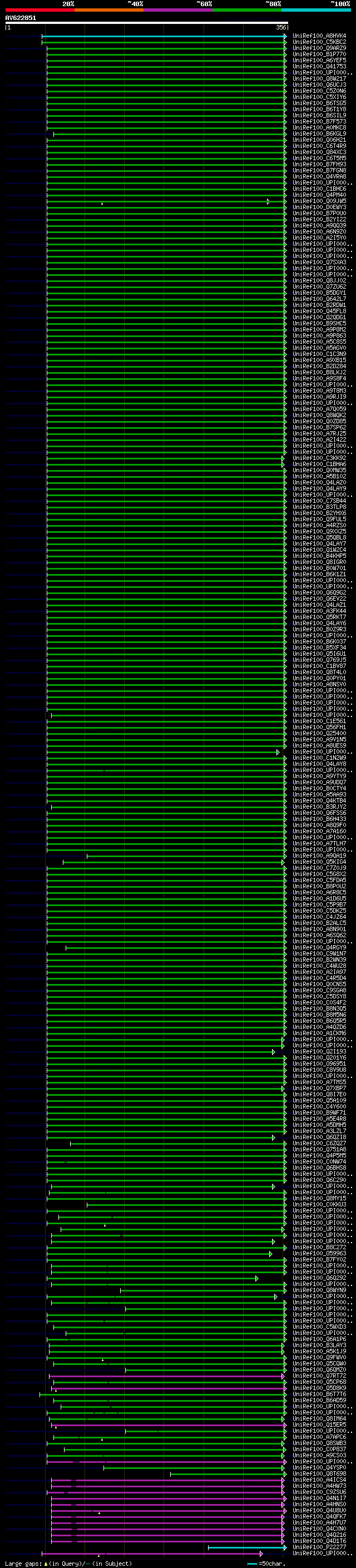This screenshot has height=1568, width=356.
Task: Open hit UniRef100_A6YEF5
Action: pyautogui.click(x=319, y=60)
